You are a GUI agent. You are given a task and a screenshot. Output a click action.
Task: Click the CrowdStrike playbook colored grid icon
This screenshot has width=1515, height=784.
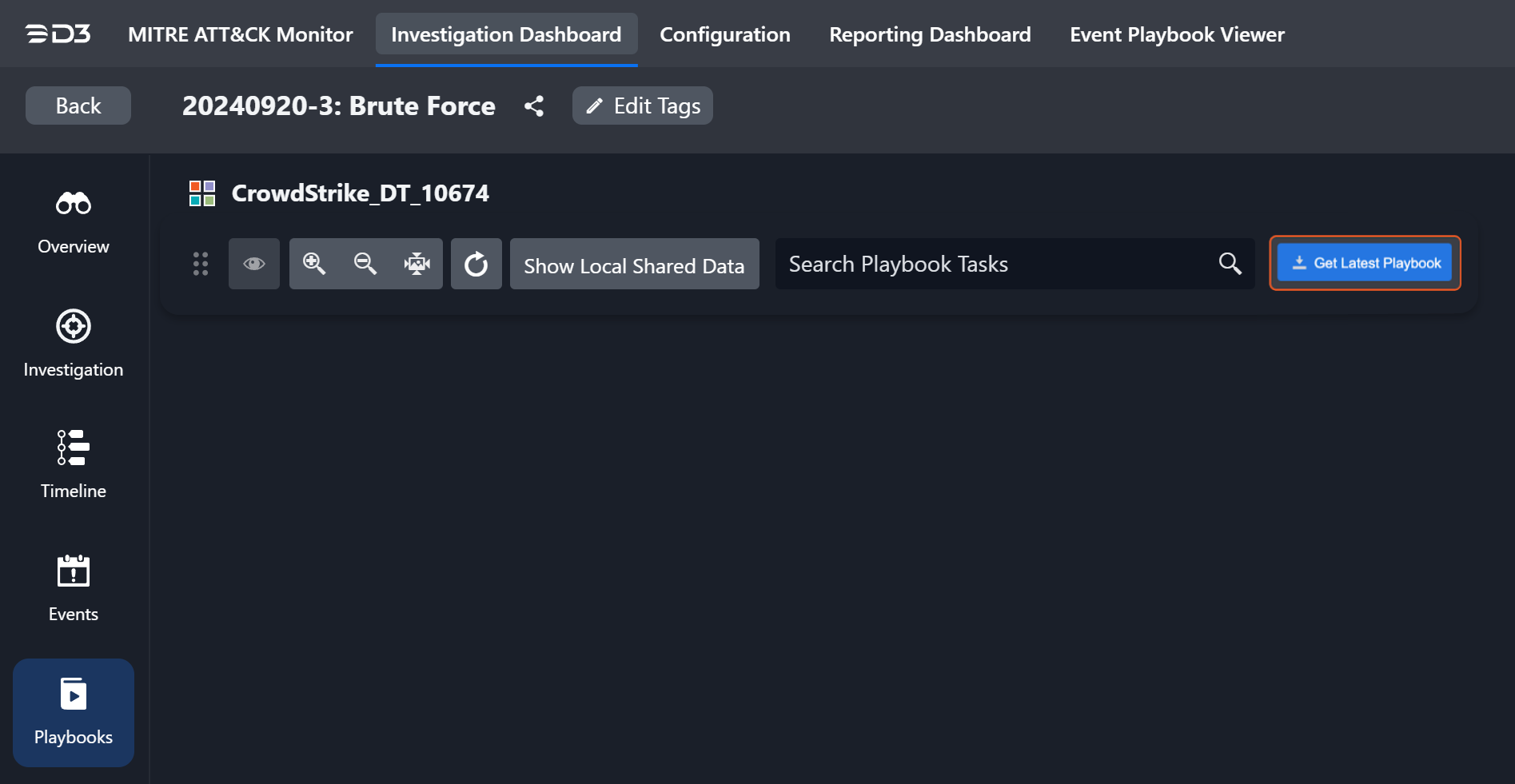(x=202, y=193)
